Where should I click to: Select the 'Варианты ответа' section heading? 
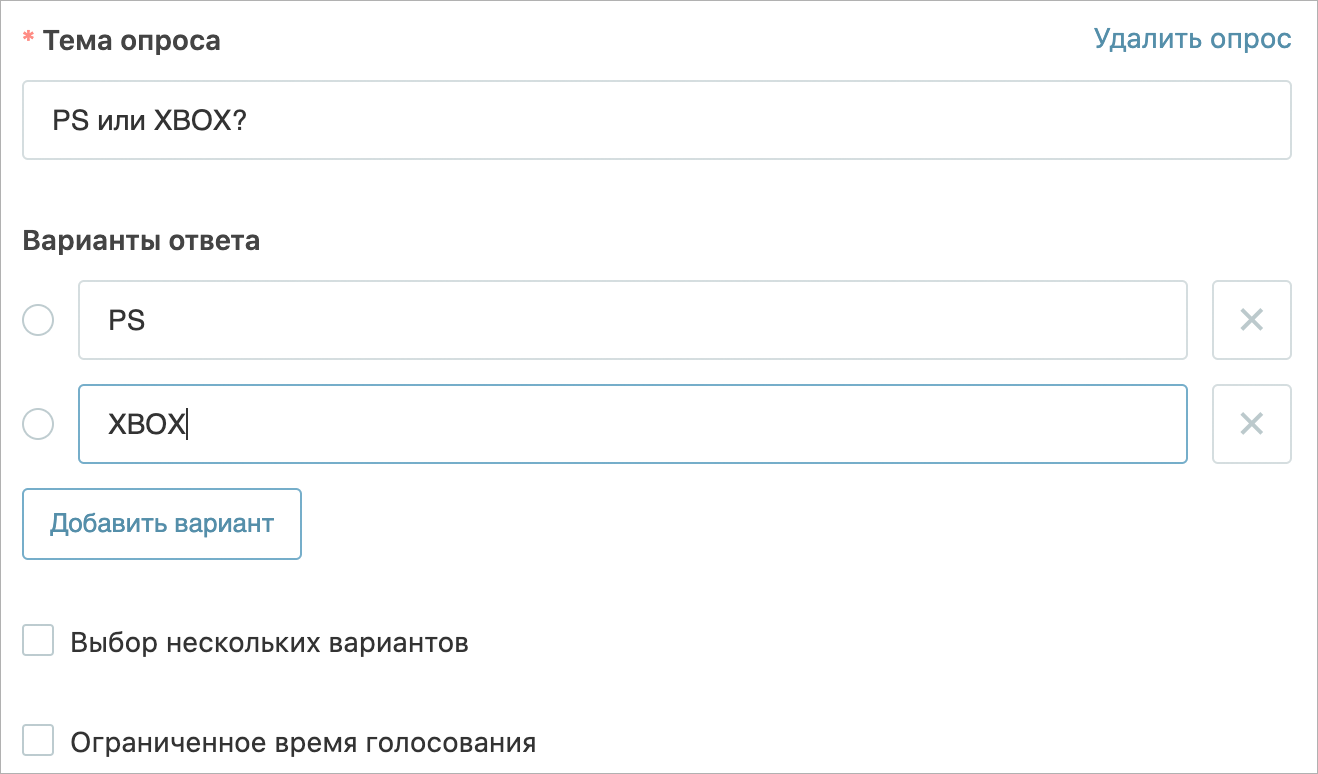pyautogui.click(x=140, y=240)
